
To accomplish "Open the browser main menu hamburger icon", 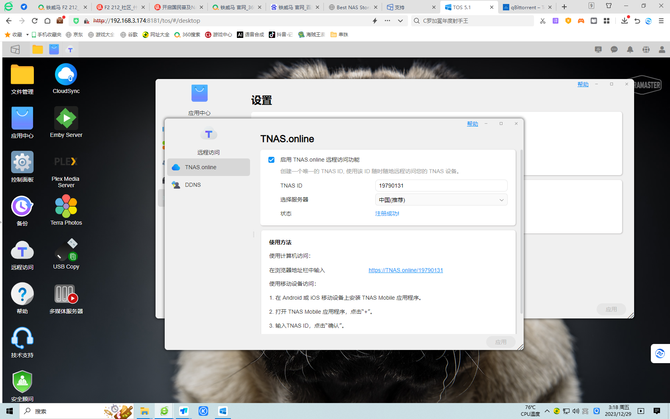I will click(661, 21).
